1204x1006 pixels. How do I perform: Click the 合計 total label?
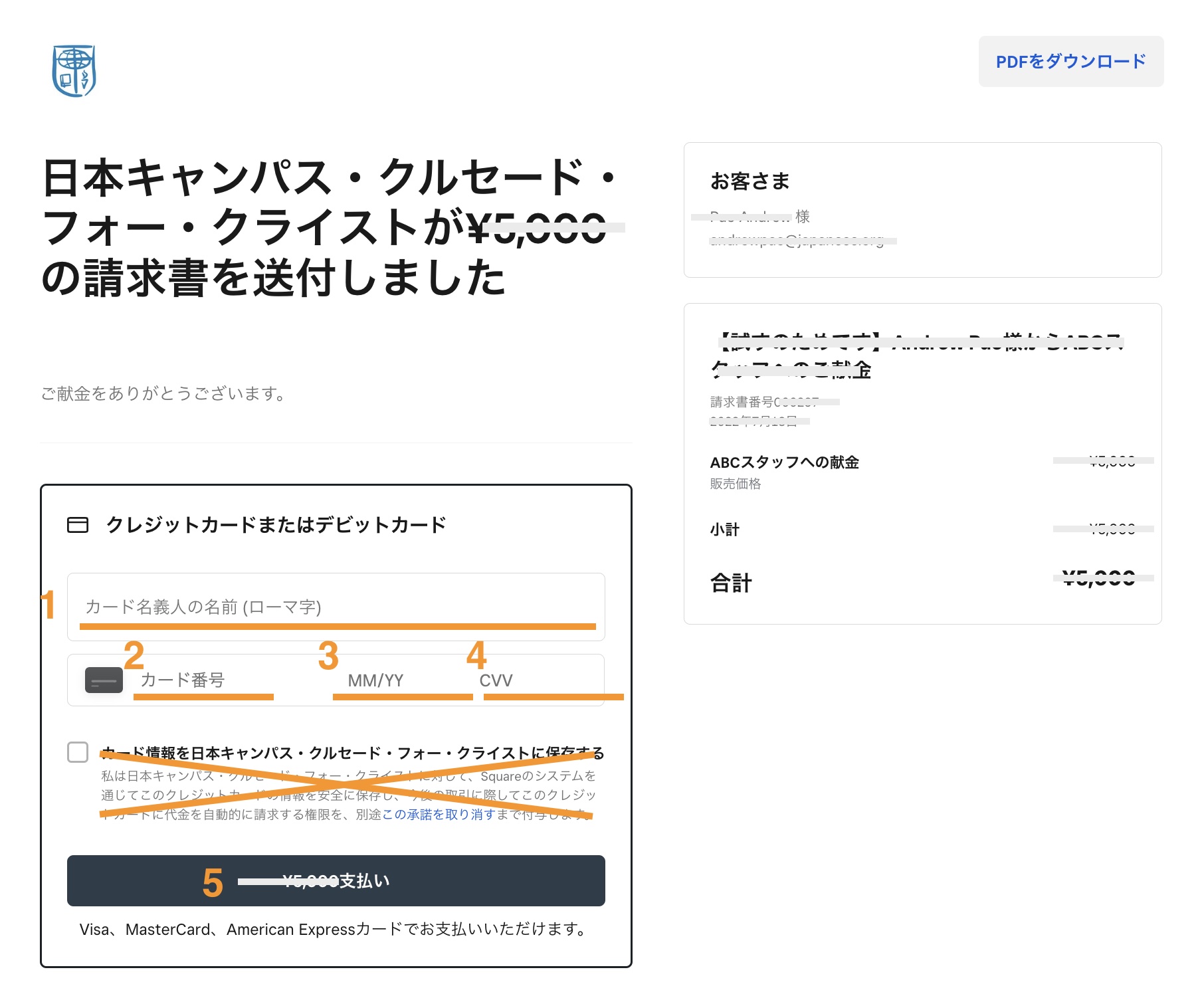click(x=731, y=583)
